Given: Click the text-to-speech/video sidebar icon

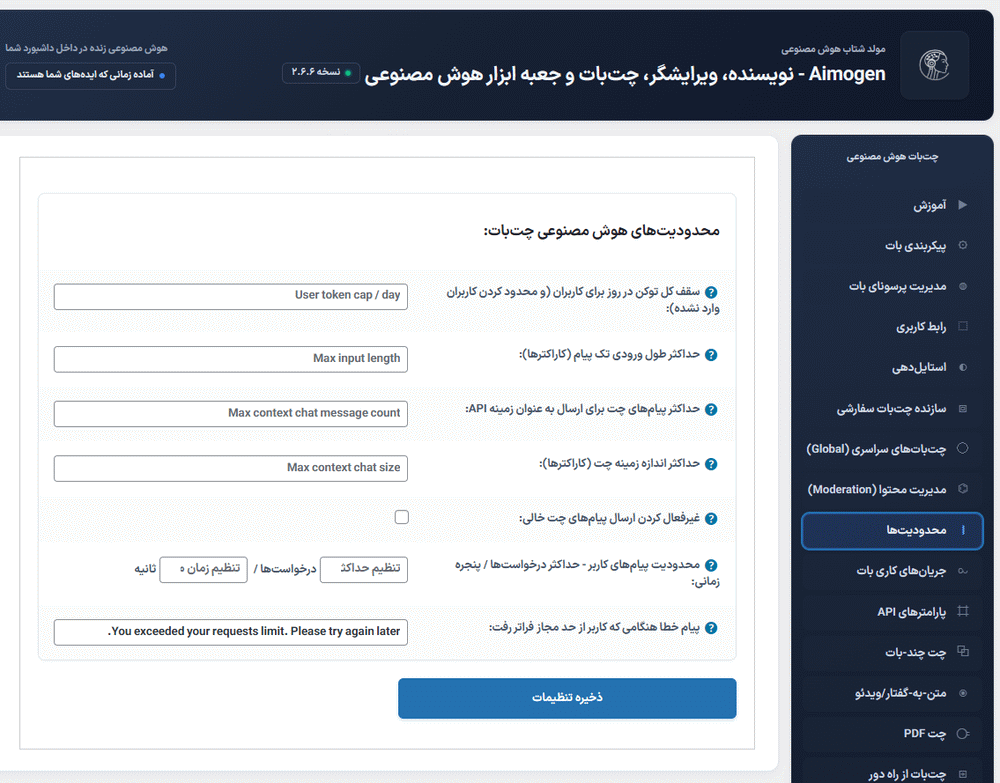Looking at the screenshot, I should point(962,693).
